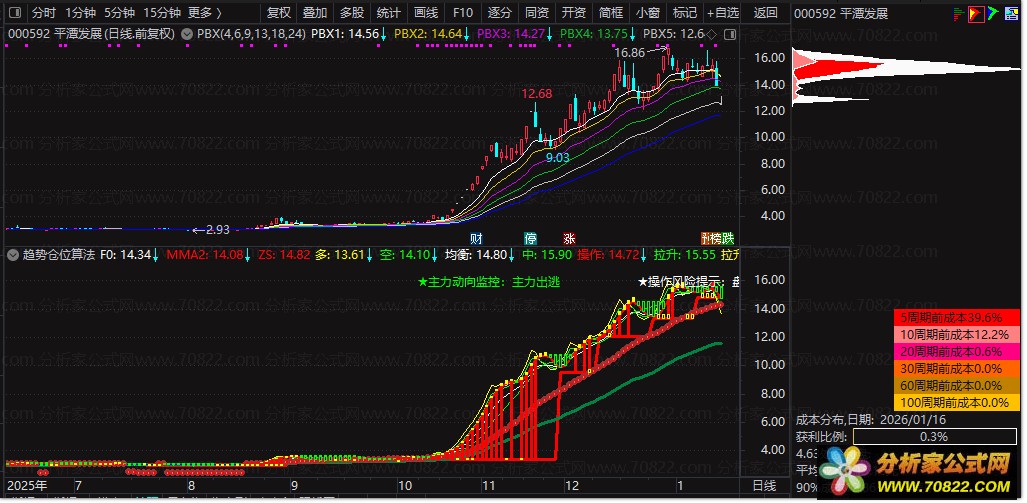Expand the PBX indicator dropdown arrow
The width and height of the screenshot is (1027, 503).
187,34
